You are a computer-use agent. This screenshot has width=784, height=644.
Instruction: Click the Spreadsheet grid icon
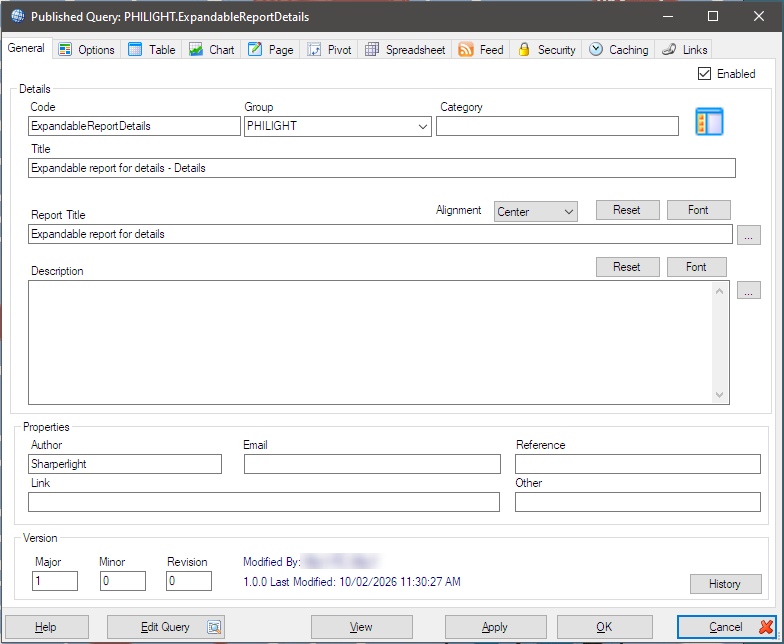[x=372, y=50]
